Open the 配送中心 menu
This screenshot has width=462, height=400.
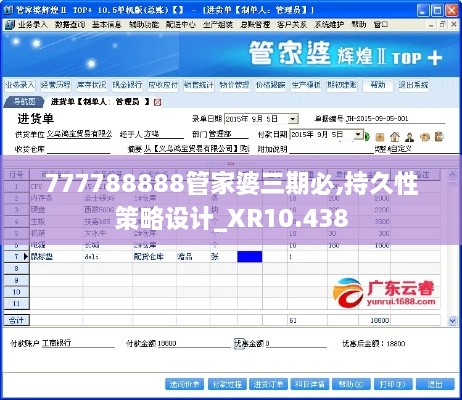[x=181, y=25]
